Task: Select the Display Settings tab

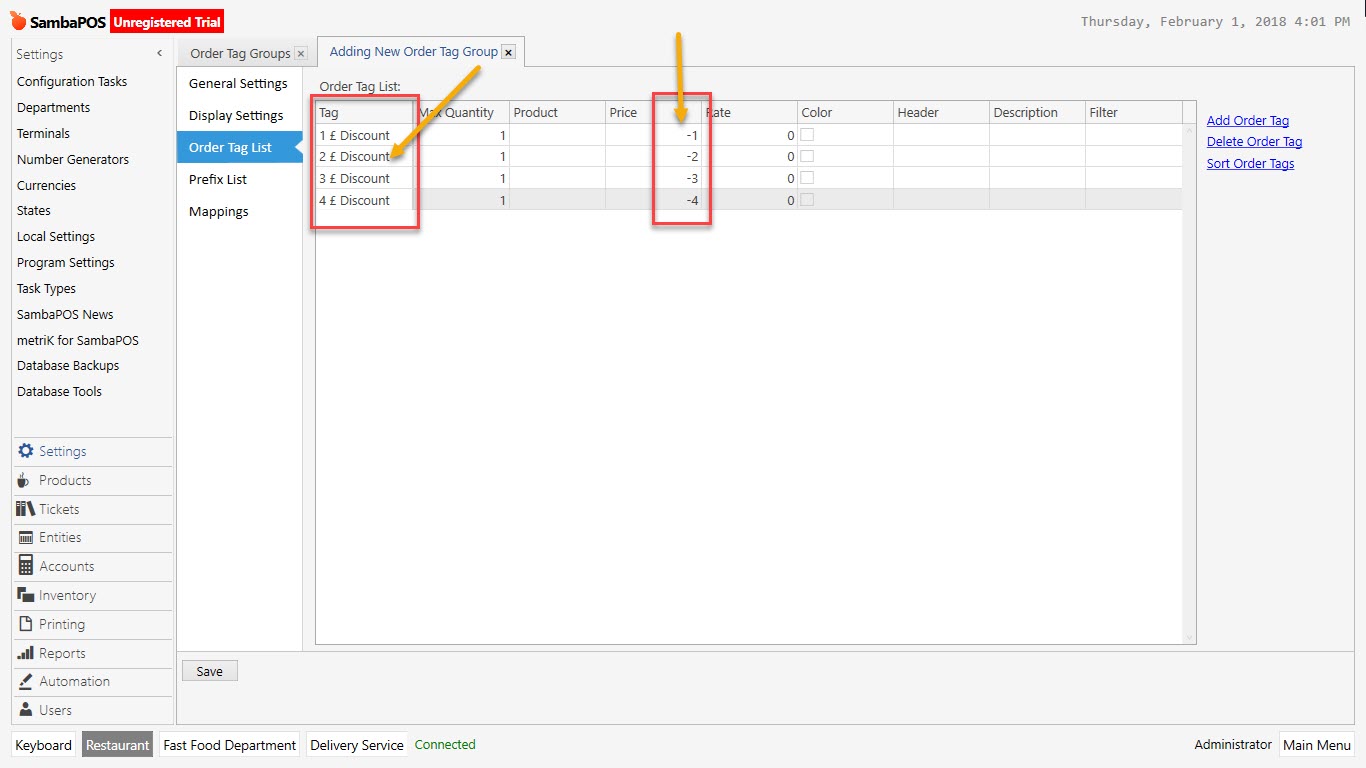Action: (235, 115)
